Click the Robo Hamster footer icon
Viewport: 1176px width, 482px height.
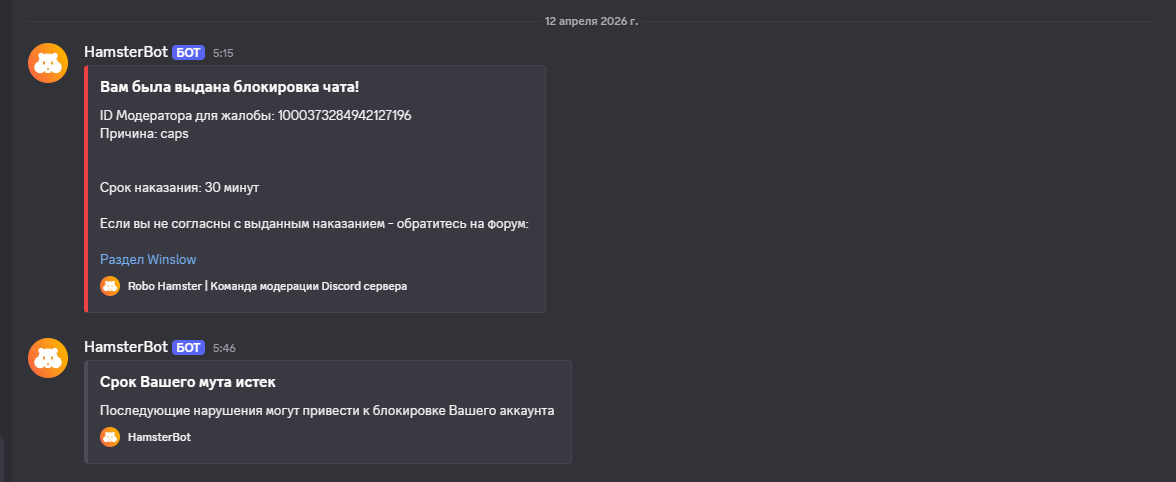(110, 286)
